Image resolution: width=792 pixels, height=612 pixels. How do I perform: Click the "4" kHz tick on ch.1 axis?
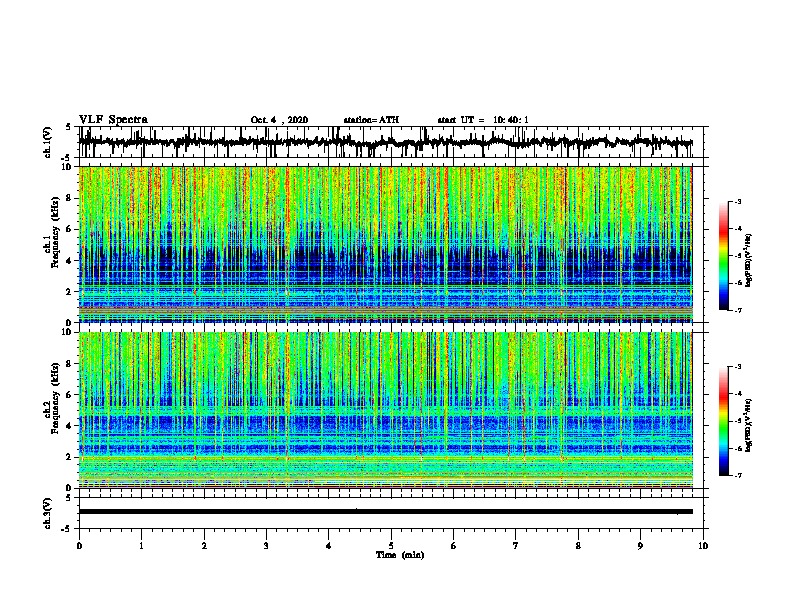pyautogui.click(x=70, y=261)
